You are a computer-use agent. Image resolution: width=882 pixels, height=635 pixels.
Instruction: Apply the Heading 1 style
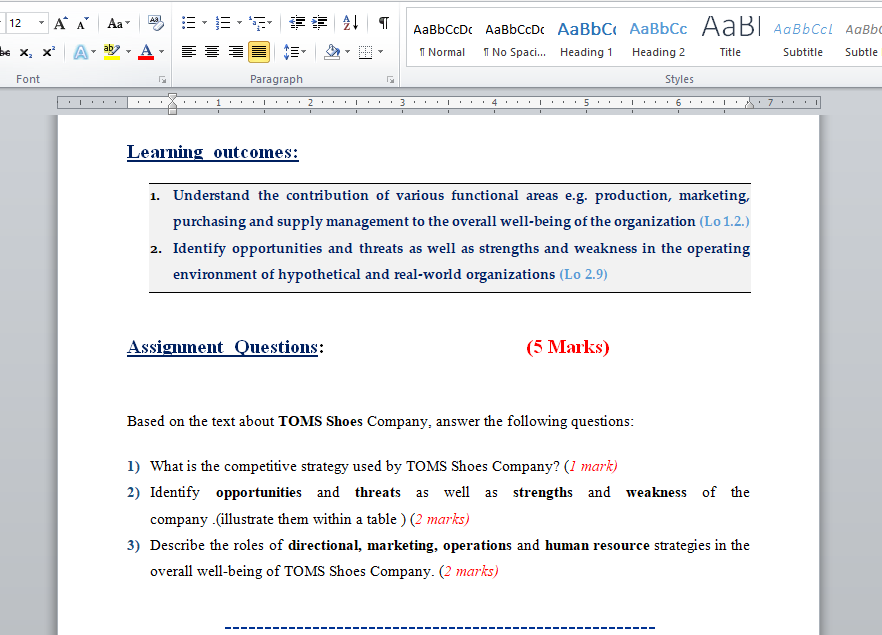click(587, 39)
